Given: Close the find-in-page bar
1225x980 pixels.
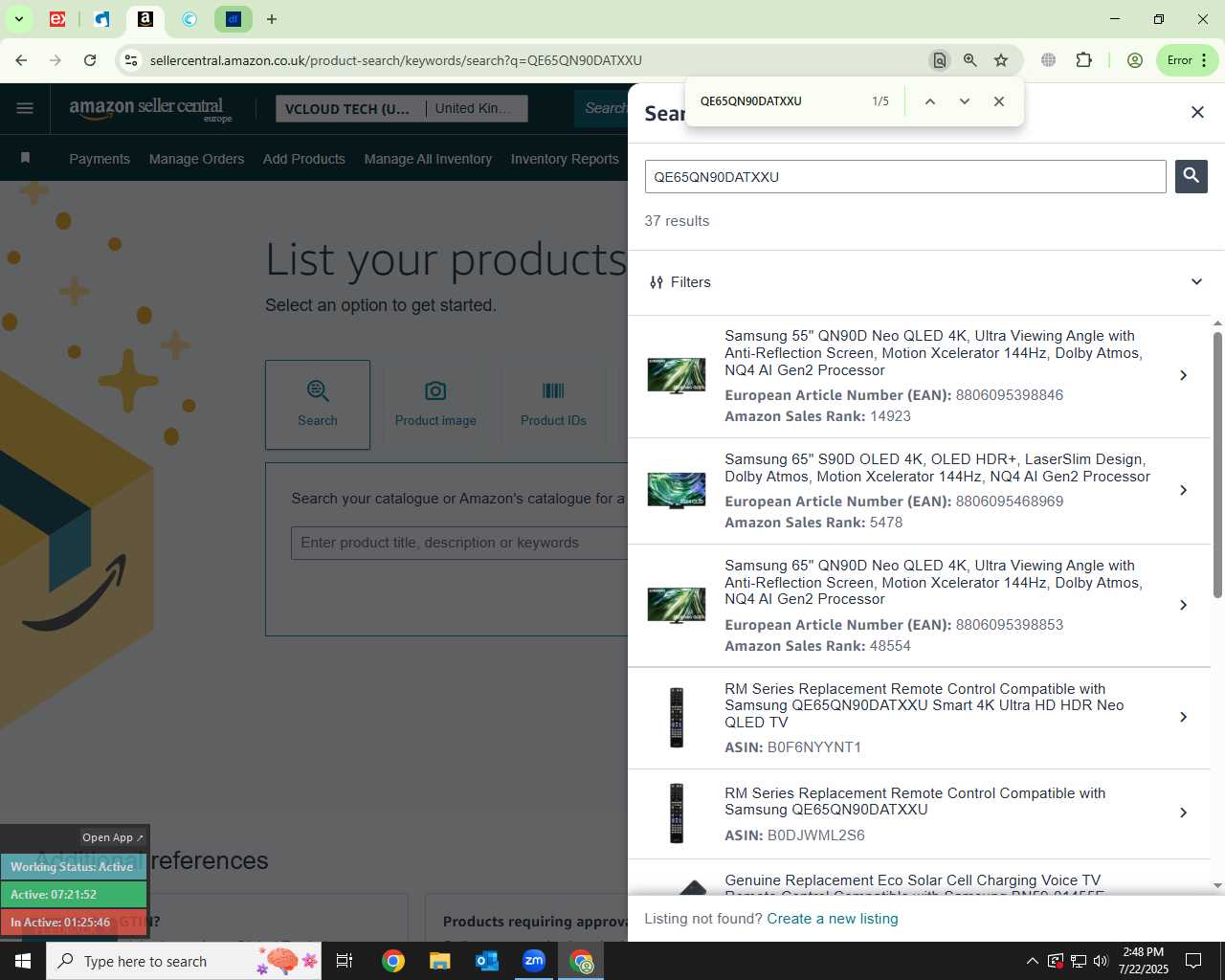Looking at the screenshot, I should point(999,101).
